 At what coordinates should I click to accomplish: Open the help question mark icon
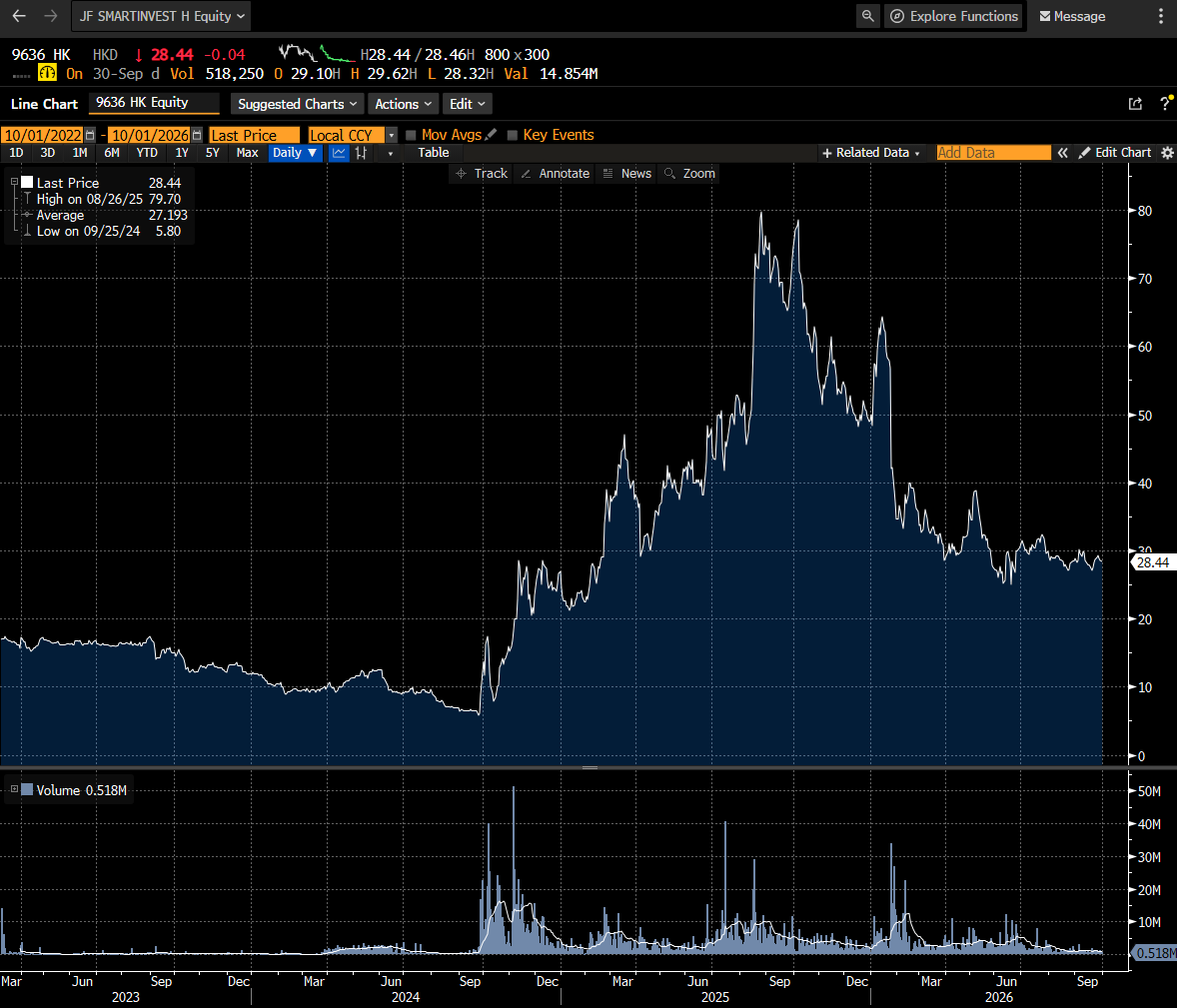tap(1165, 104)
